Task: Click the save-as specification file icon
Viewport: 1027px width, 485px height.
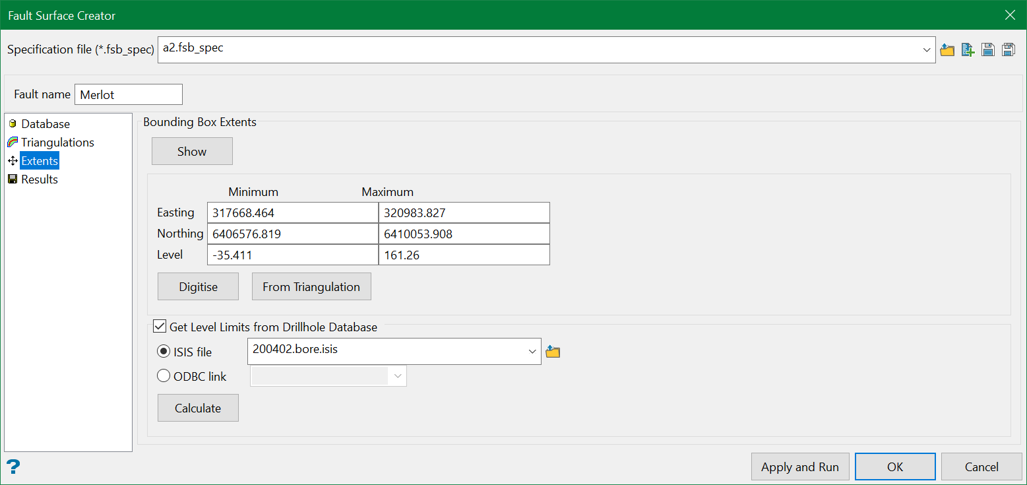Action: [x=1008, y=50]
